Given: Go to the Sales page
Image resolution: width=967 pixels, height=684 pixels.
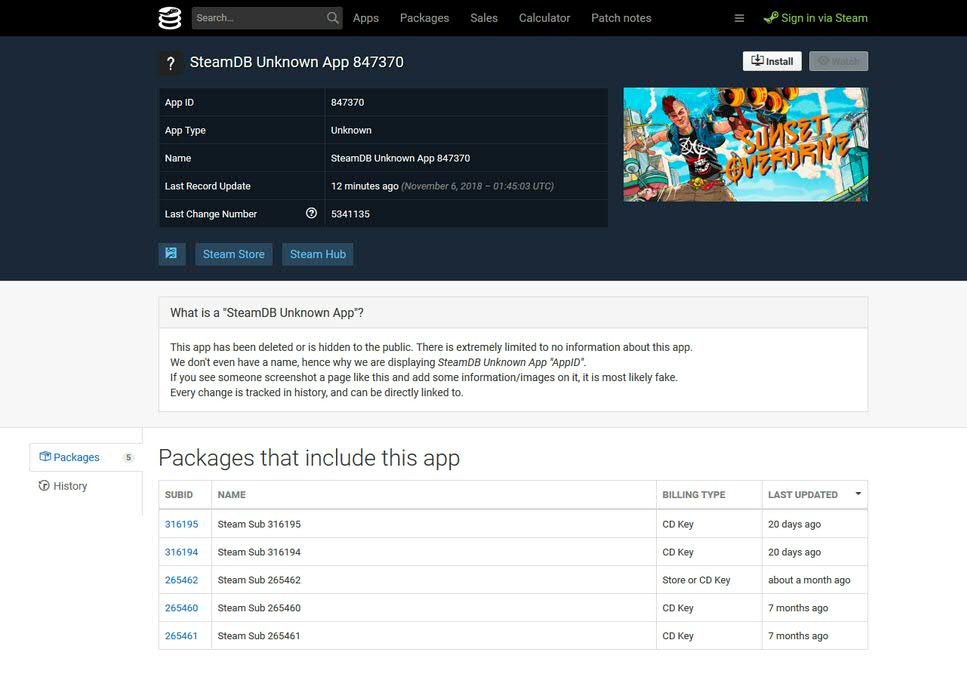Looking at the screenshot, I should (484, 18).
